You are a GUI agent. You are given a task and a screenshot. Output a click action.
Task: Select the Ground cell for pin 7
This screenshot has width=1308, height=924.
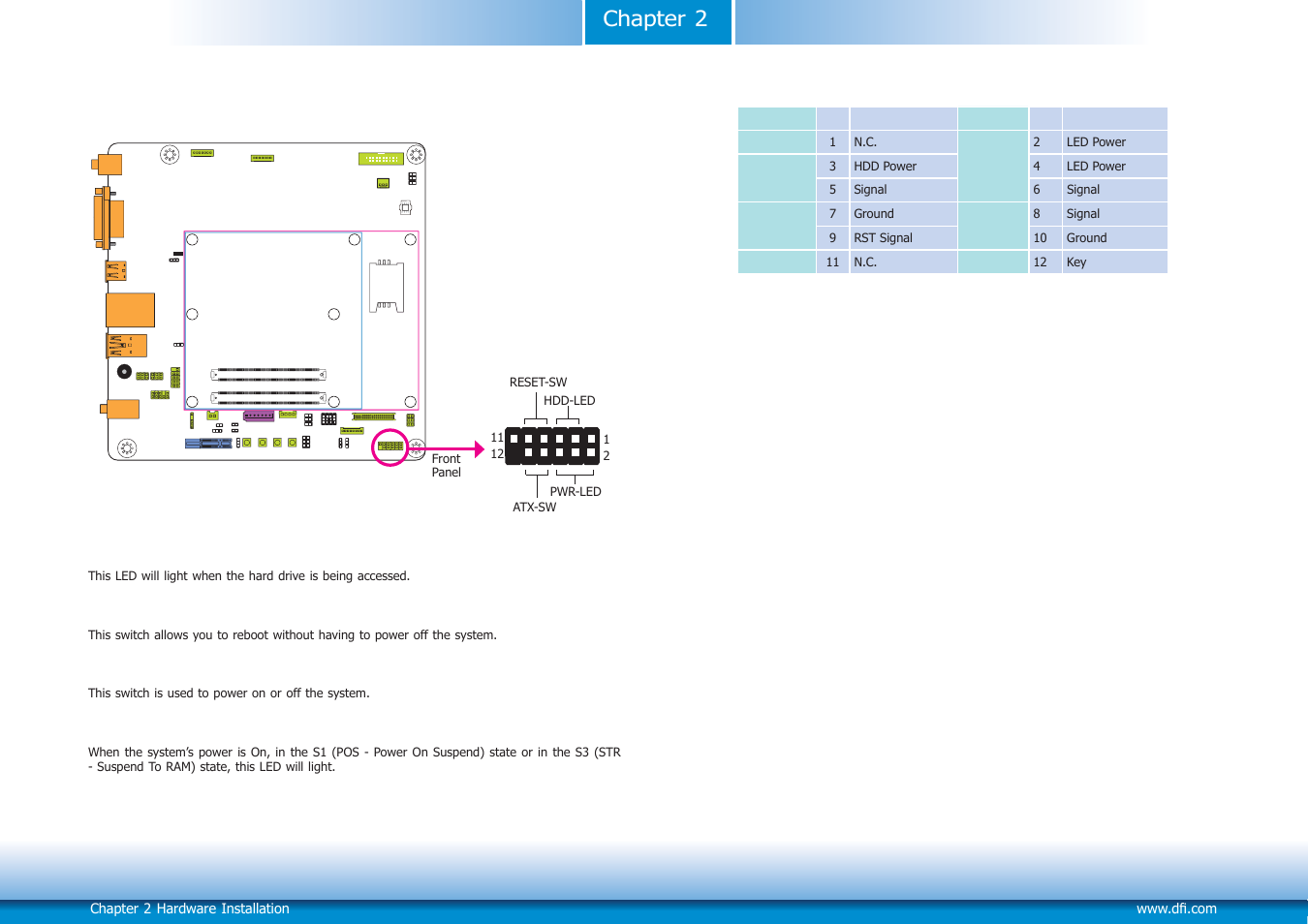(903, 214)
